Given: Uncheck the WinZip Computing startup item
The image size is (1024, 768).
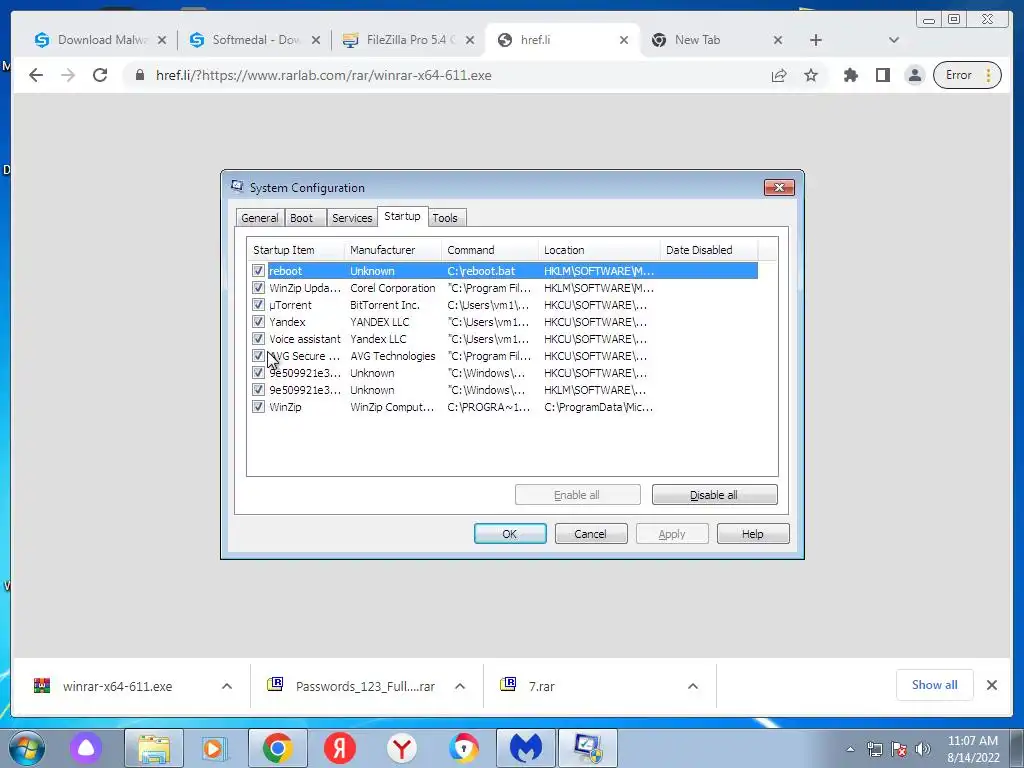Looking at the screenshot, I should (x=258, y=406).
